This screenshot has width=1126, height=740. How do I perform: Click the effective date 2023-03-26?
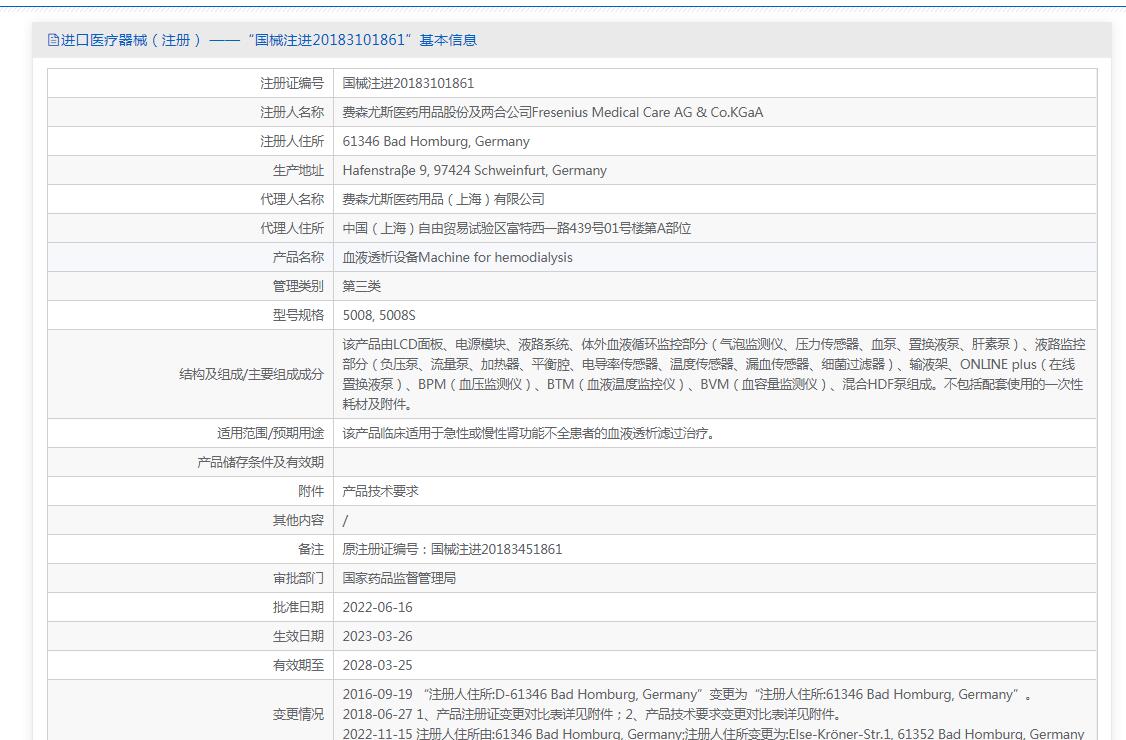click(x=377, y=636)
